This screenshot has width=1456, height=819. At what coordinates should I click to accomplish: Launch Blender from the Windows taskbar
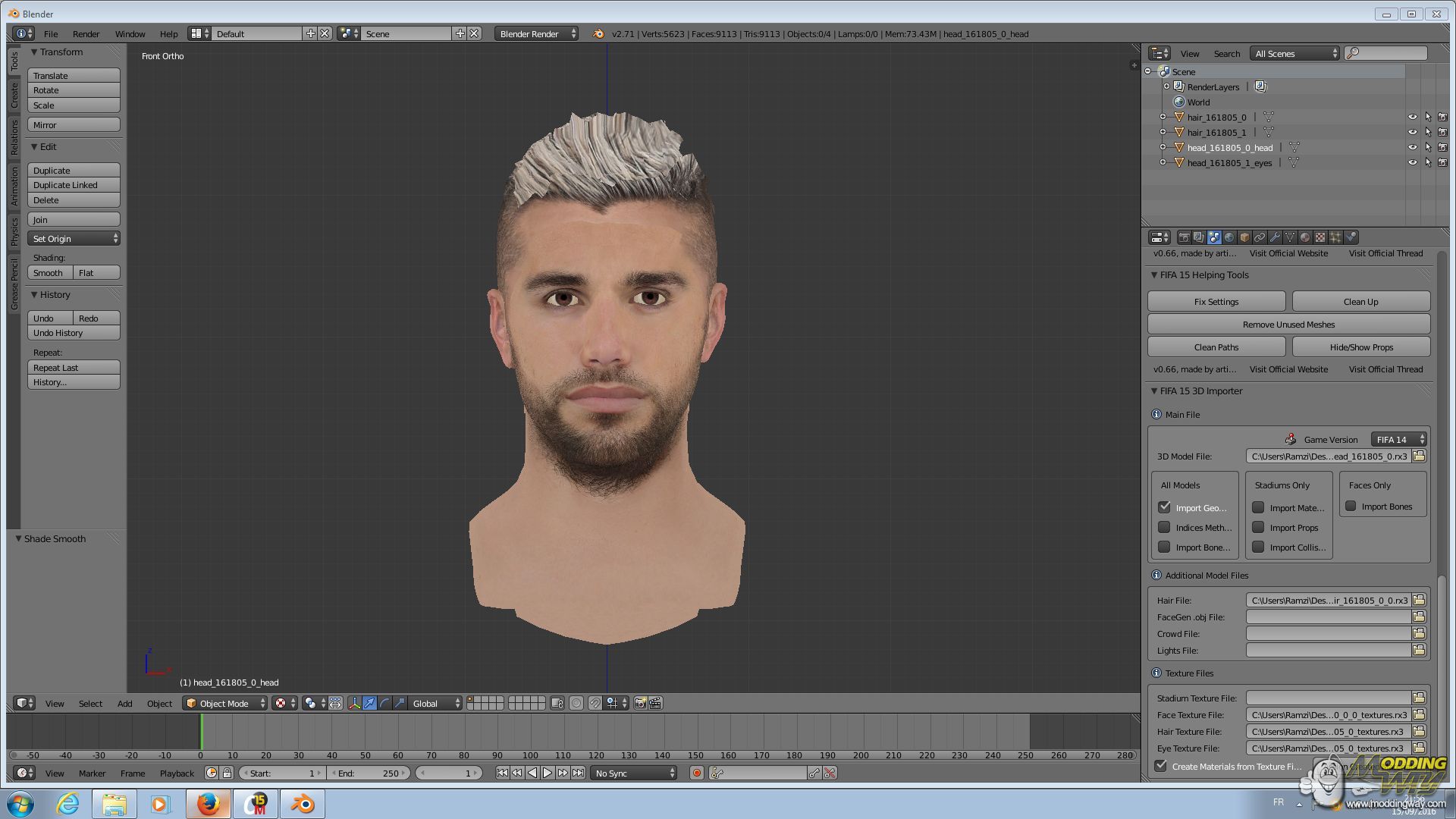click(303, 804)
